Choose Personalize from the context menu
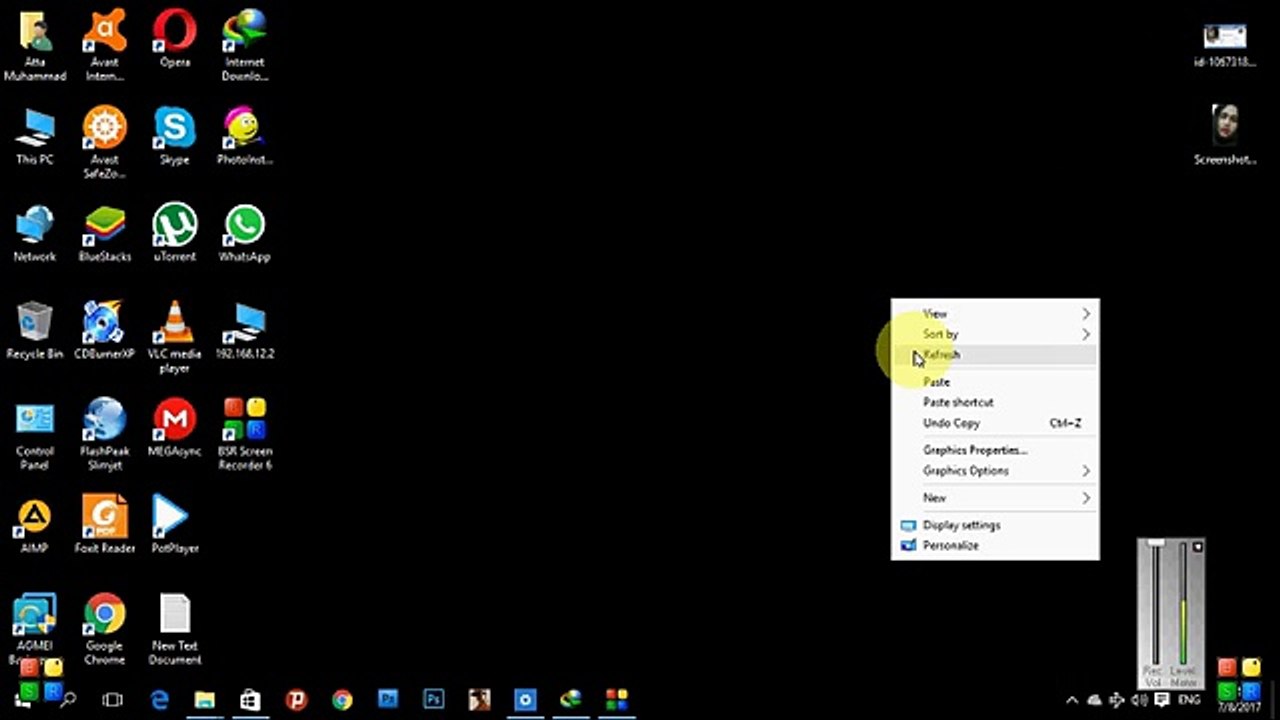 [x=995, y=546]
